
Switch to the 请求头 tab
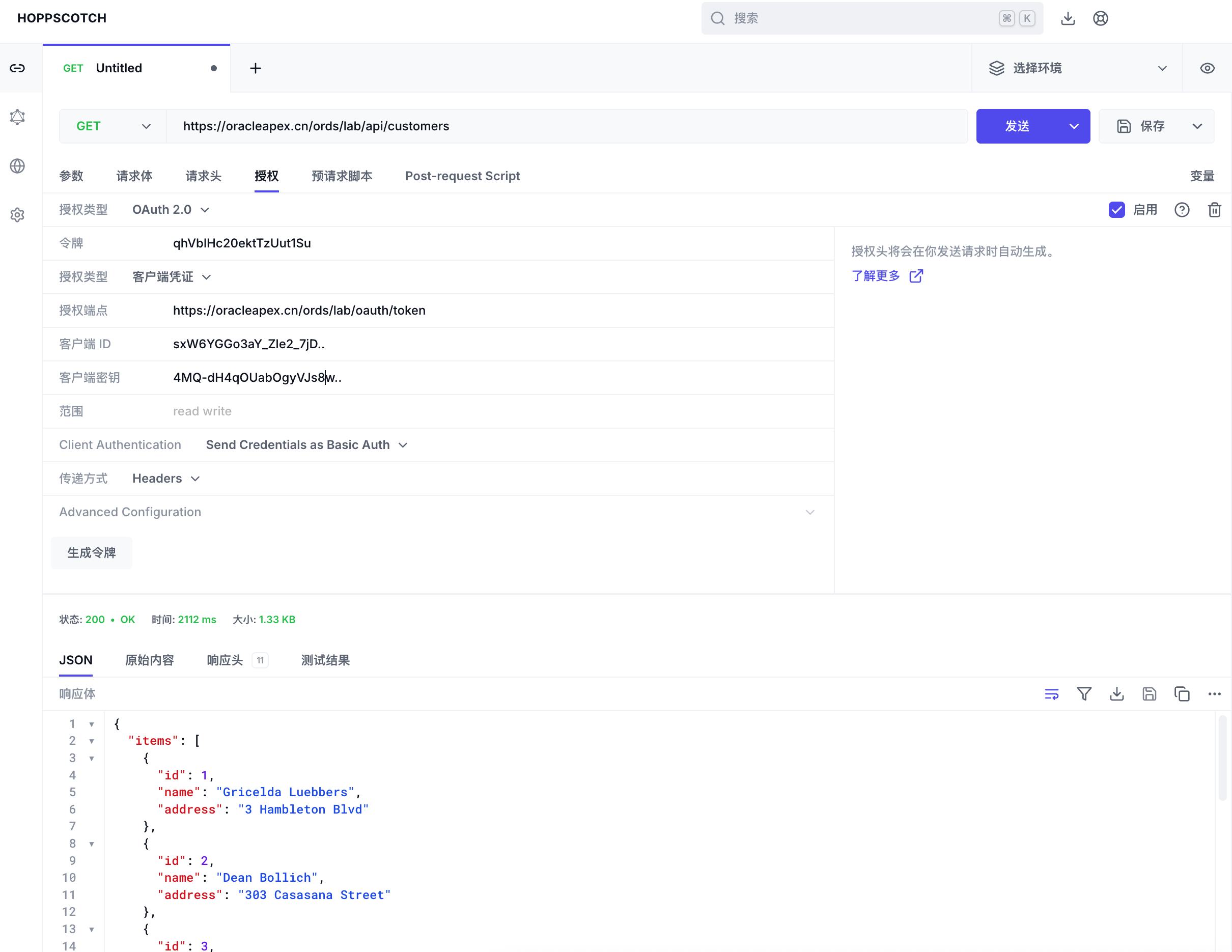tap(203, 176)
